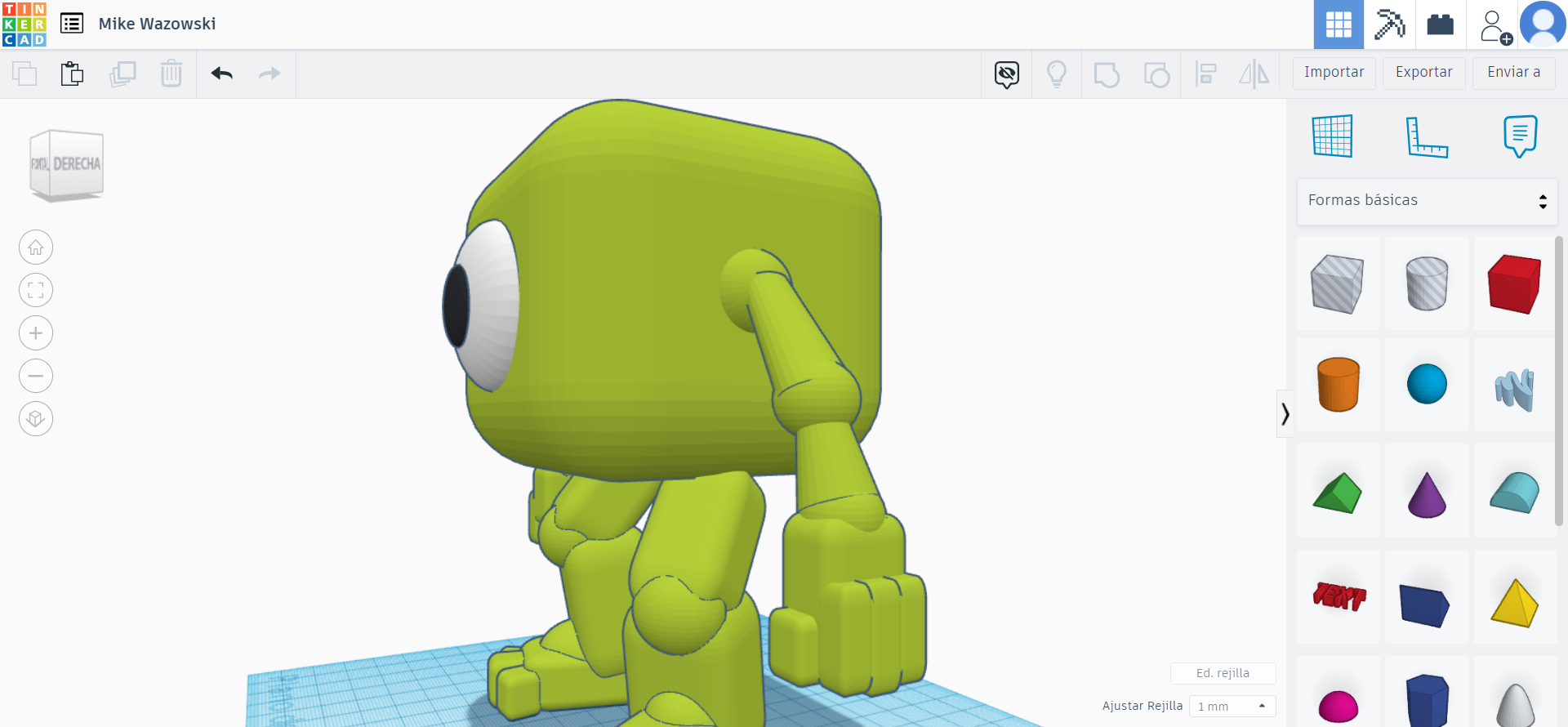Pick the blue sphere shape
This screenshot has width=1568, height=727.
point(1427,385)
